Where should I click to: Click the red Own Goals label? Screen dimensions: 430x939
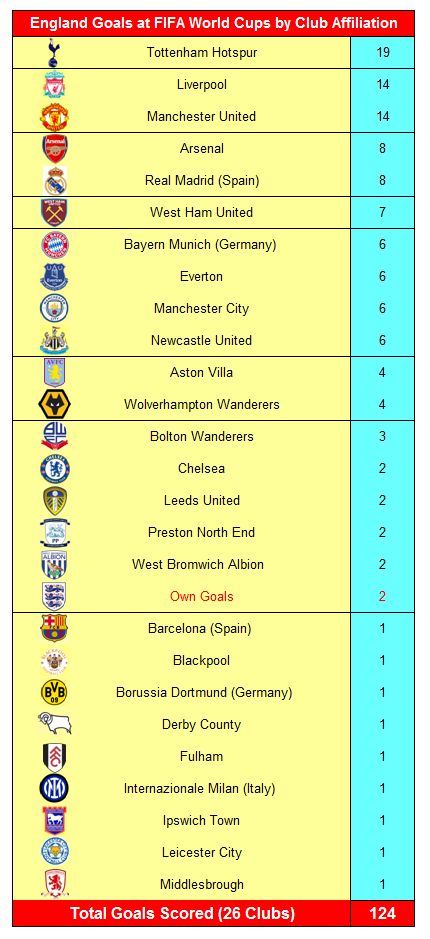[x=202, y=596]
